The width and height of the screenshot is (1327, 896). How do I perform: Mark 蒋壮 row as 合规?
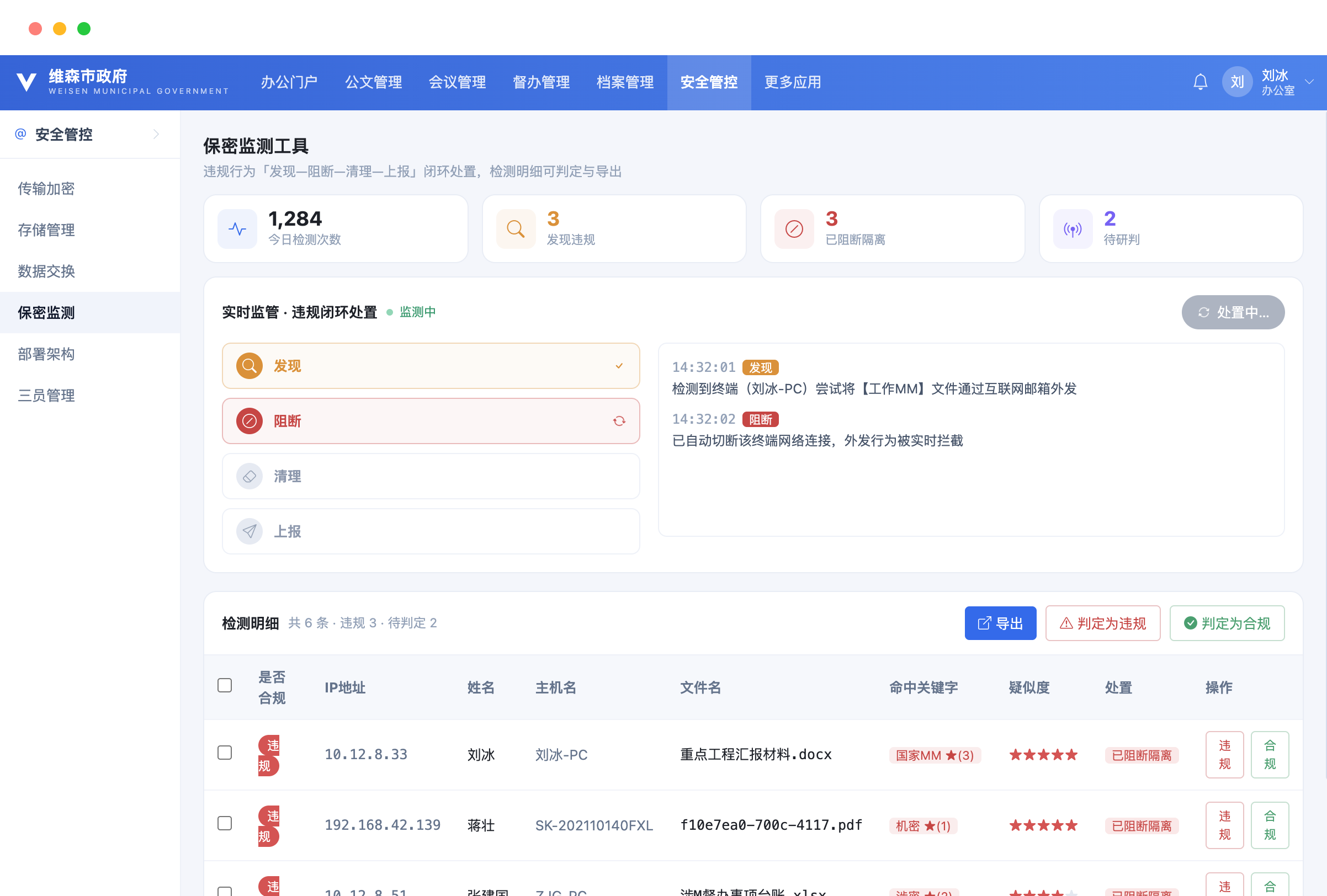[x=1270, y=825]
